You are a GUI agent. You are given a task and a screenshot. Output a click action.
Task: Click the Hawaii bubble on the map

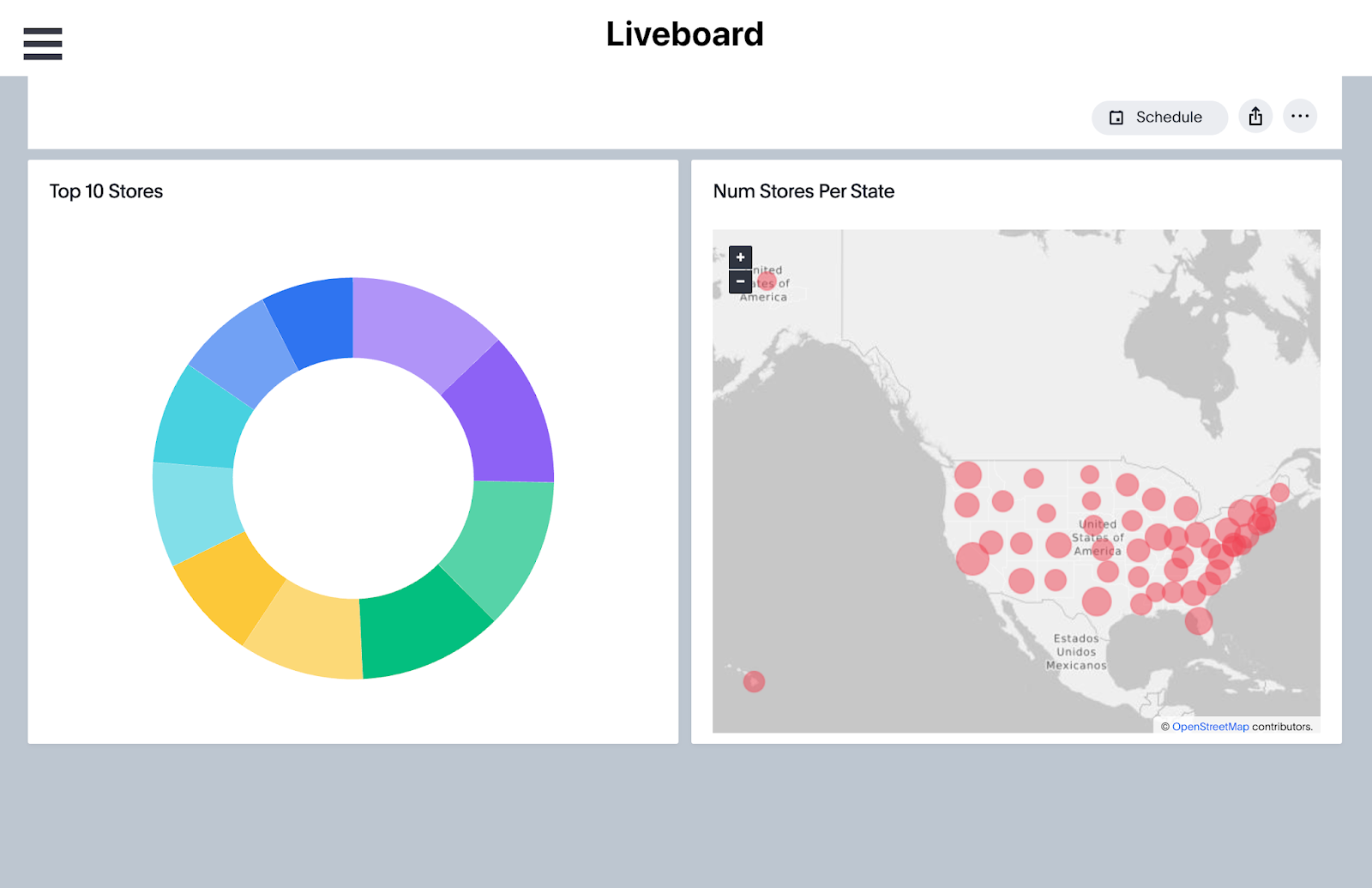tap(754, 682)
